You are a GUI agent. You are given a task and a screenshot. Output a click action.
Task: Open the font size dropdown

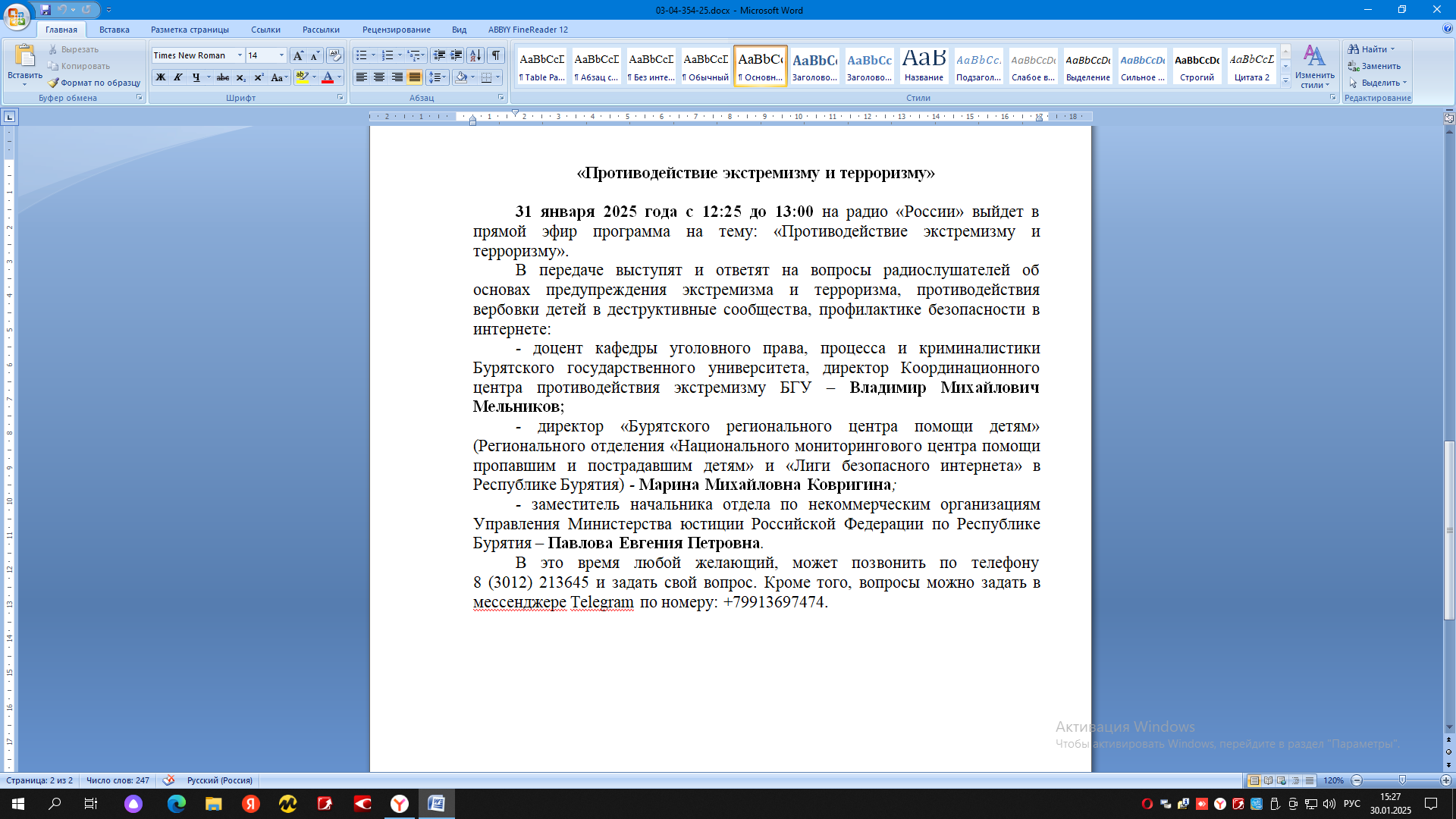281,55
